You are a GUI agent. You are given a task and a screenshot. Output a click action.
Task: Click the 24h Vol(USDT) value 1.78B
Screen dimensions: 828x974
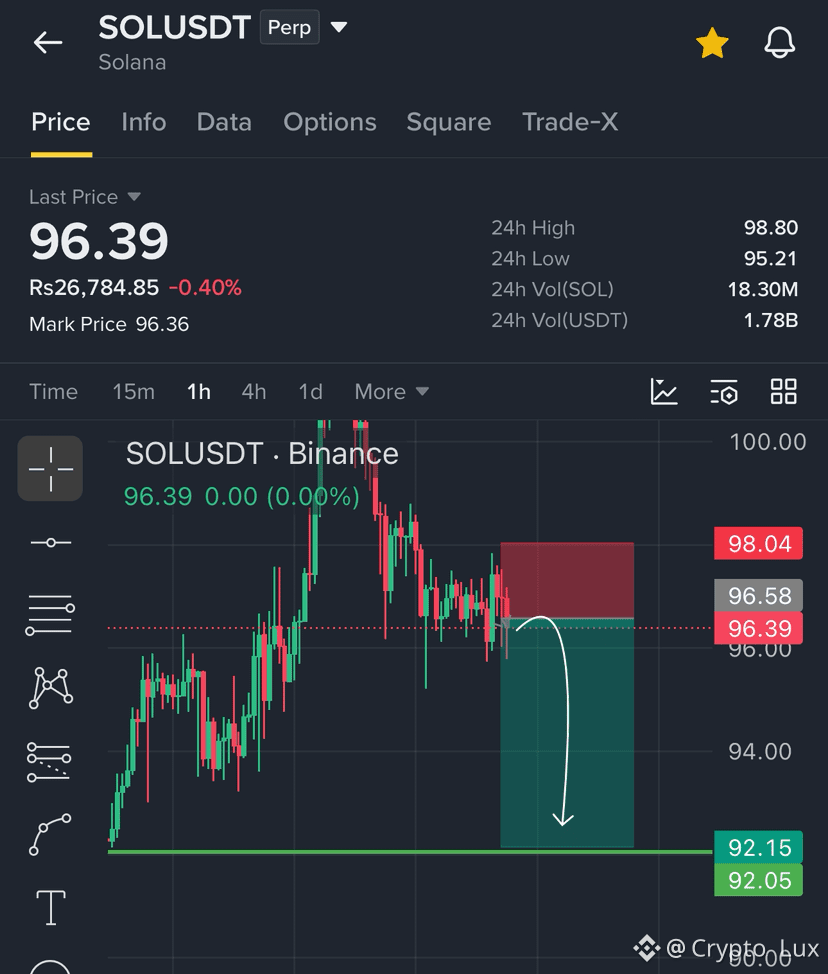click(x=770, y=321)
